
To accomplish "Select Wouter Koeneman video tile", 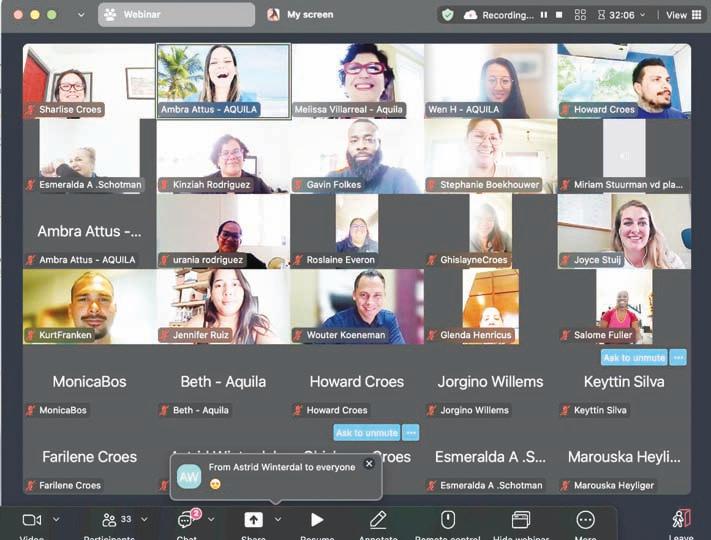I will (357, 306).
